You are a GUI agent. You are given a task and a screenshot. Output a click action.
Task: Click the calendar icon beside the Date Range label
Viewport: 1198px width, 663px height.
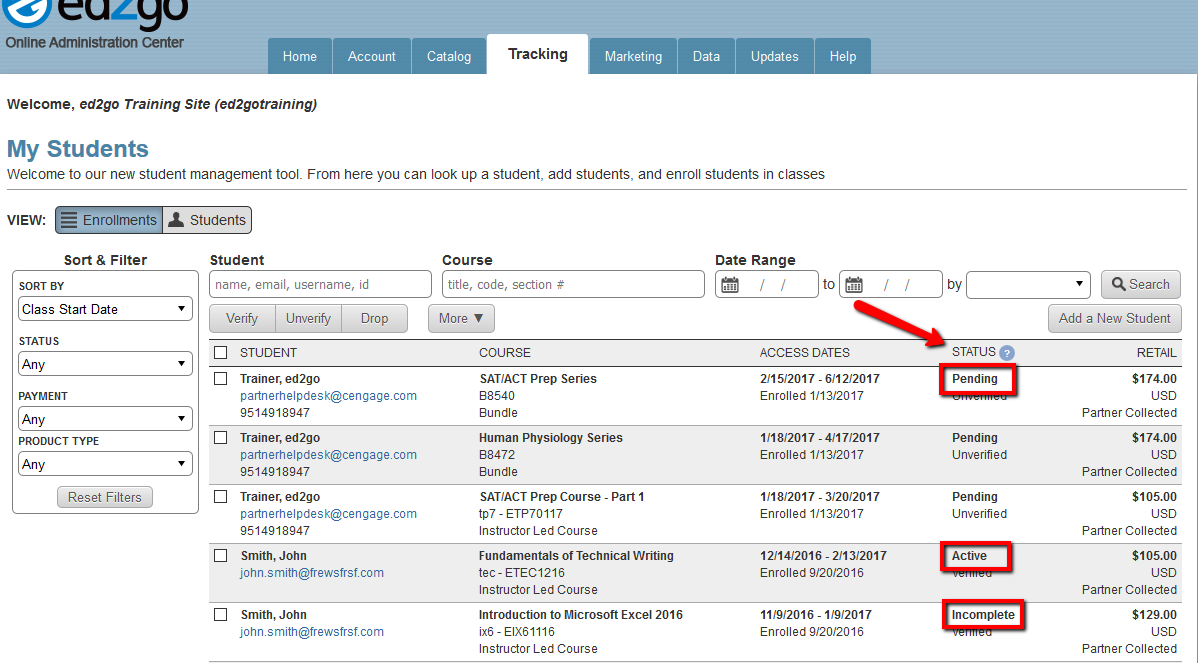[730, 284]
